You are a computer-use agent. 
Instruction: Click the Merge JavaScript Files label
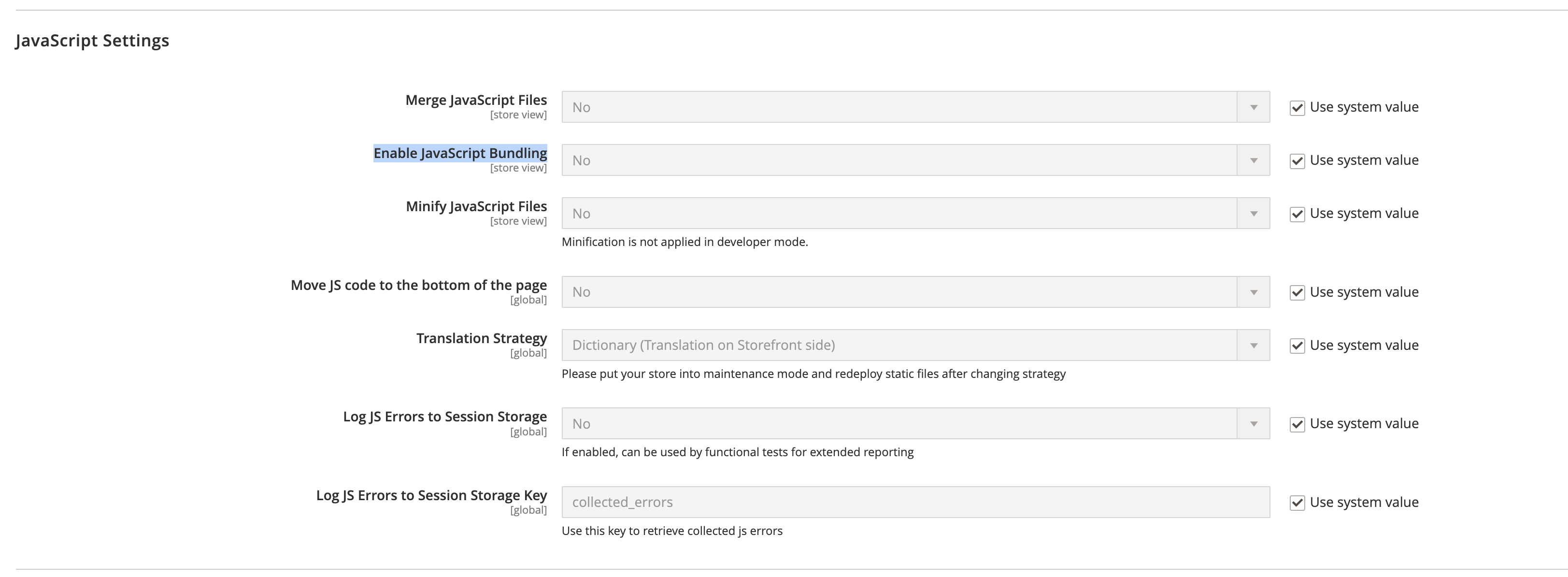click(476, 99)
